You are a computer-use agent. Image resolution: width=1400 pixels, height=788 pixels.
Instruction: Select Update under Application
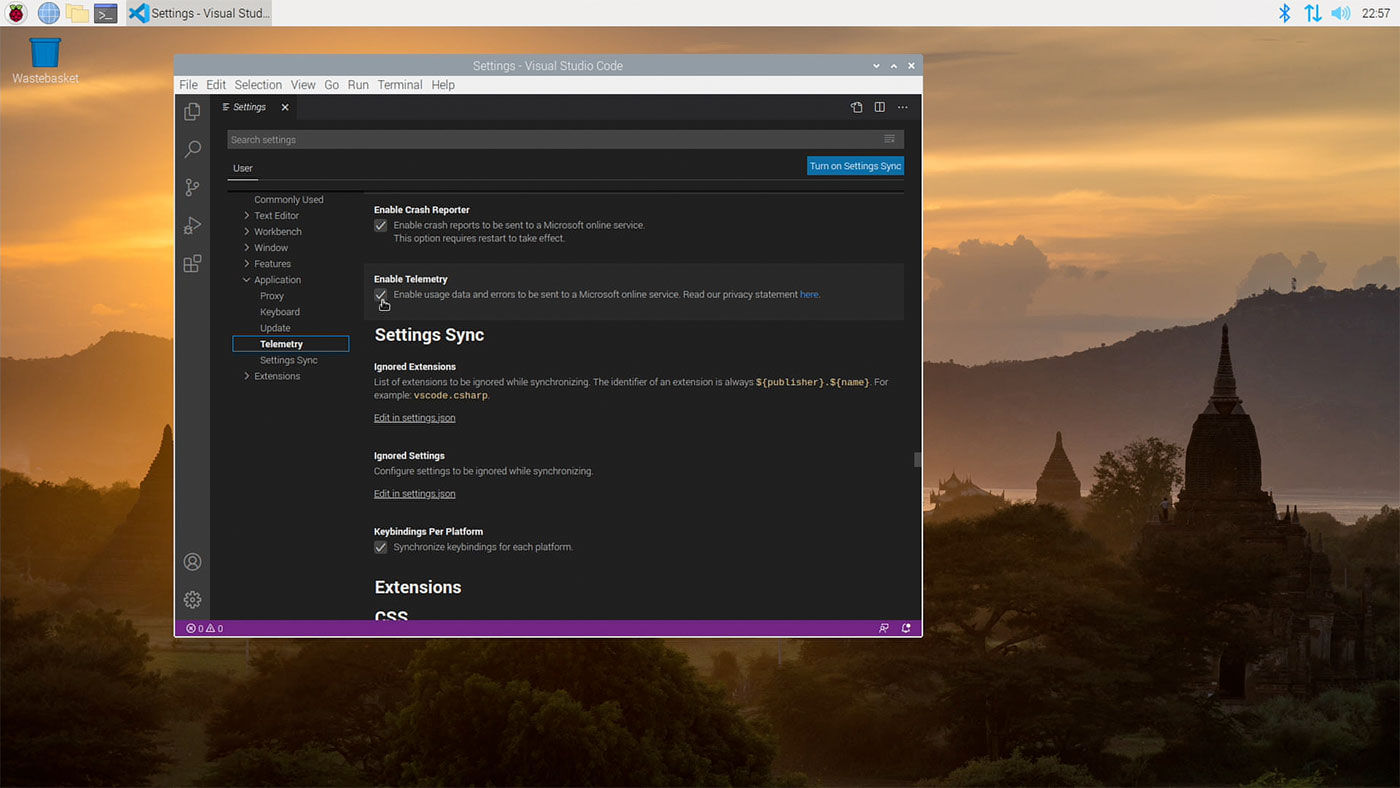coord(275,328)
